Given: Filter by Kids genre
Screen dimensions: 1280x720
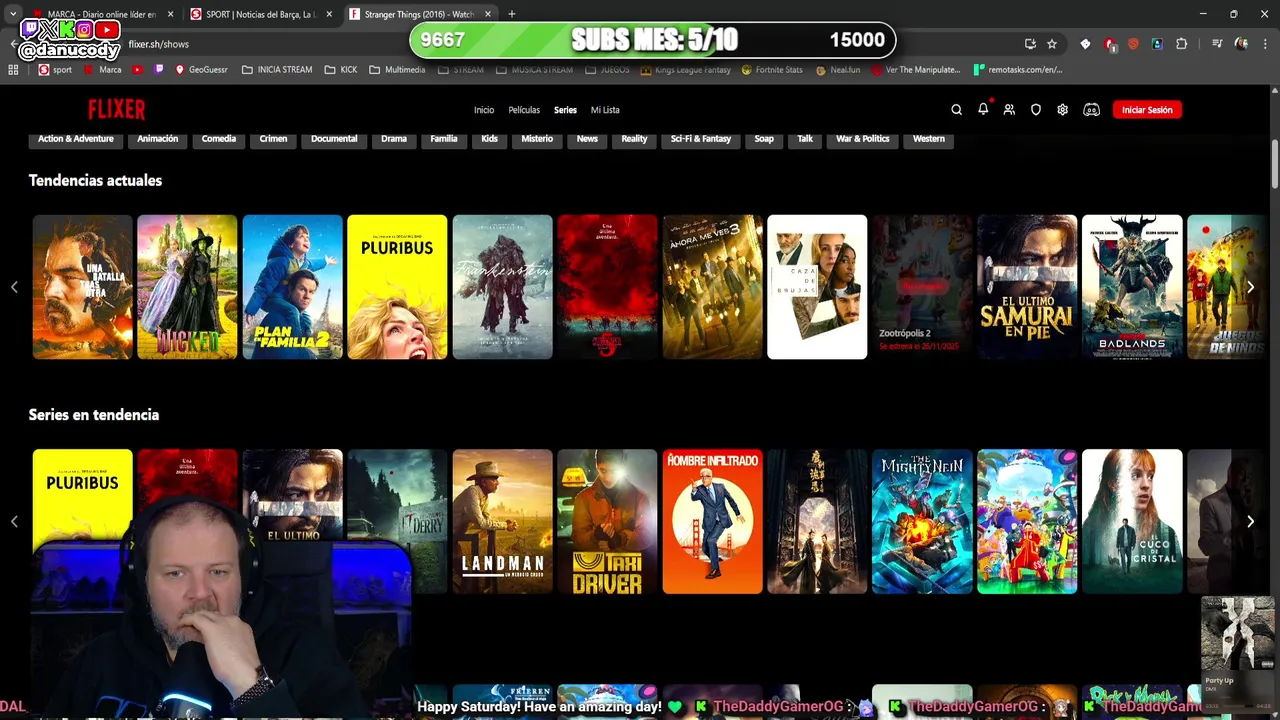Looking at the screenshot, I should tap(489, 139).
